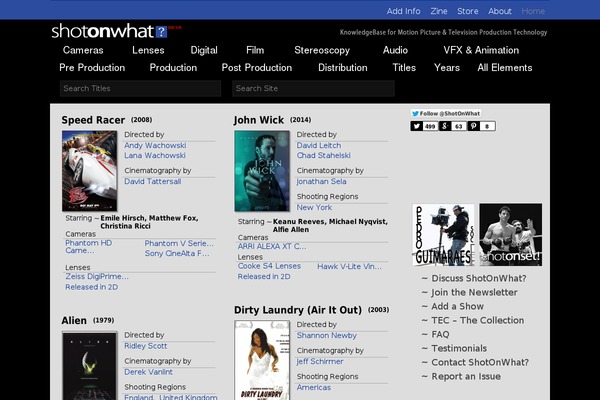Screen dimensions: 600x400
Task: Open the Sony CineAlta camera link
Action: tap(177, 253)
